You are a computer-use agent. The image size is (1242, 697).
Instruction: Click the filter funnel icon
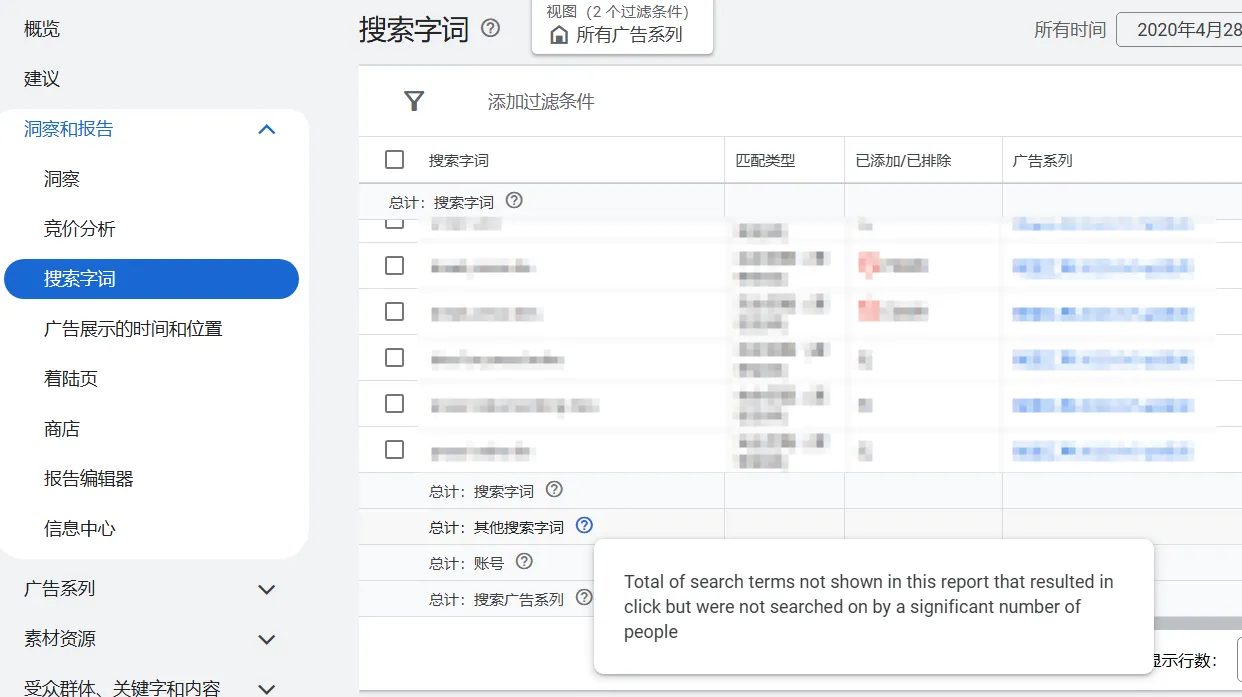click(x=414, y=101)
